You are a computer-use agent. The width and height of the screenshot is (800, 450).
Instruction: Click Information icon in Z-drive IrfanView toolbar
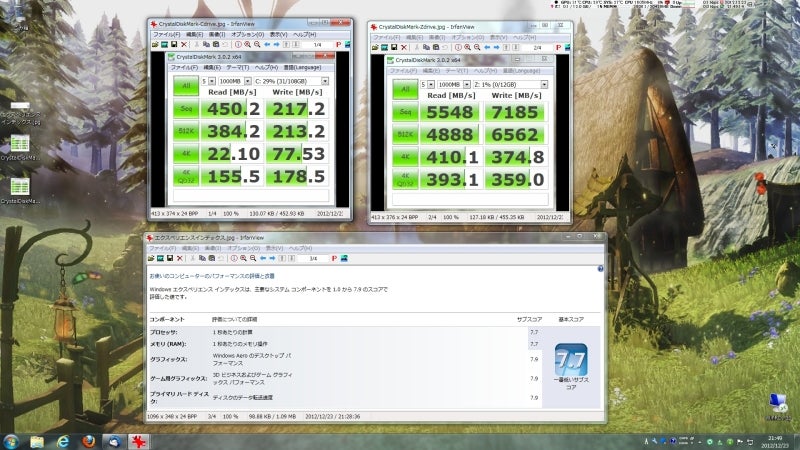458,47
